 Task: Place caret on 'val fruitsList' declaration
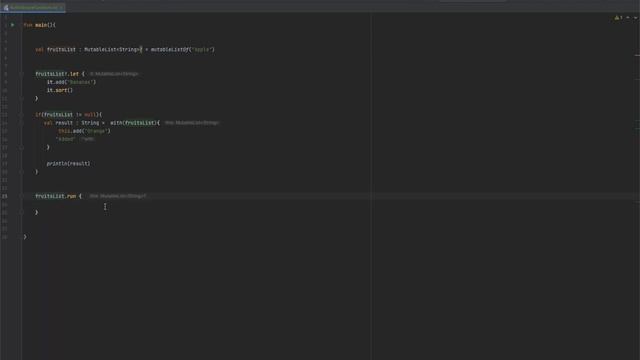56,49
